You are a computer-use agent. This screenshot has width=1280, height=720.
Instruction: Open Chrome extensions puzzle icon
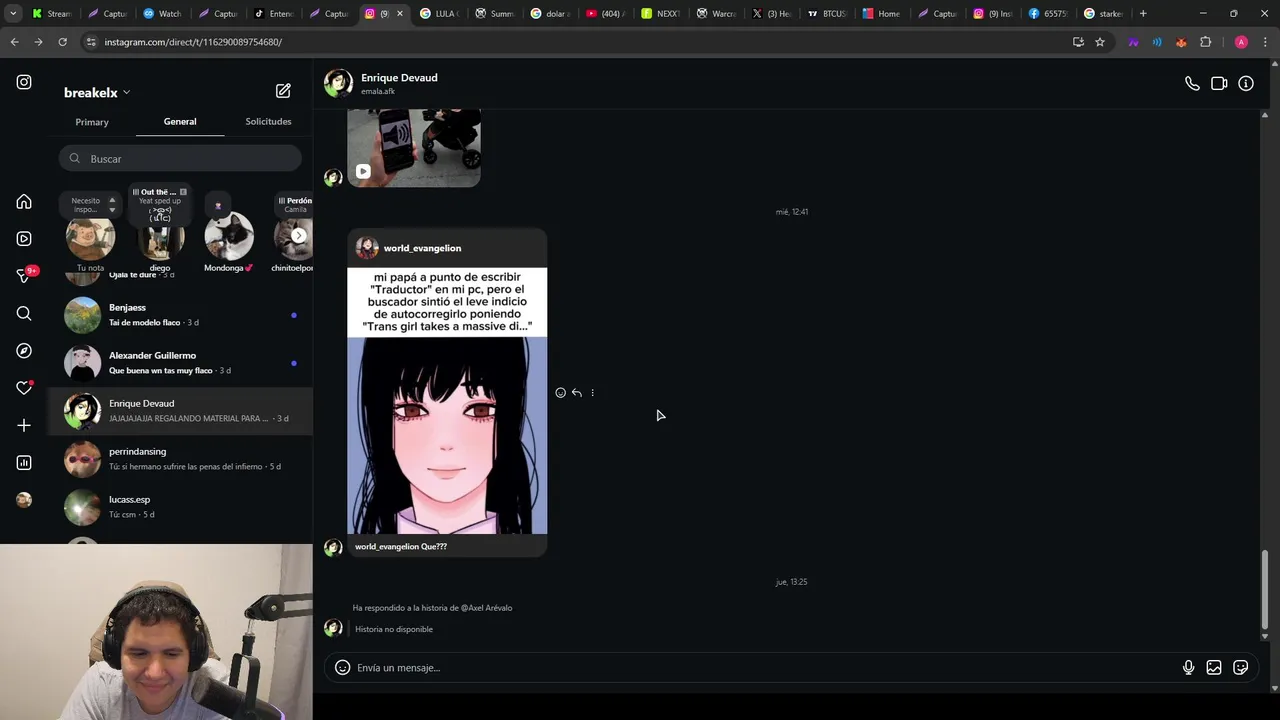1205,42
